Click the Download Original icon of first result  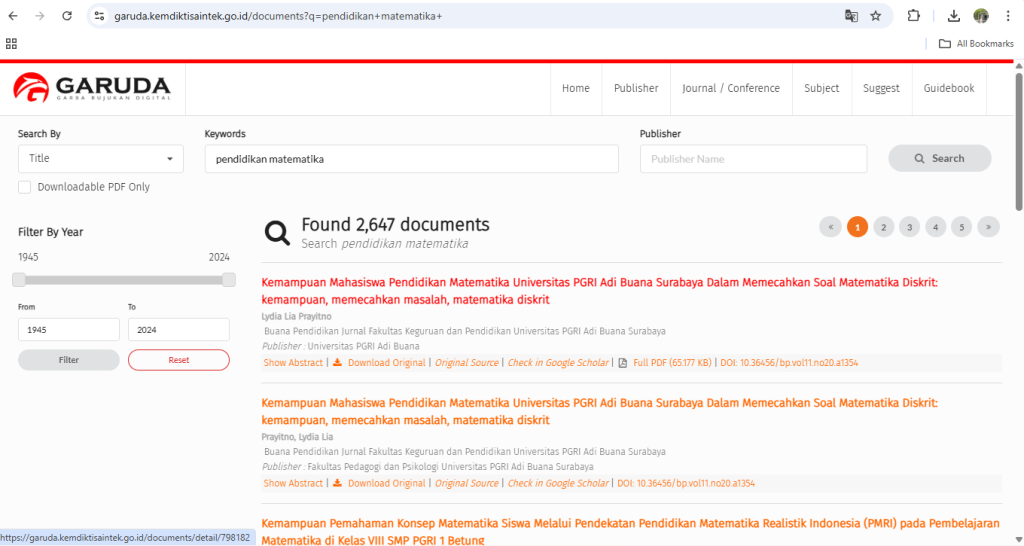(338, 363)
